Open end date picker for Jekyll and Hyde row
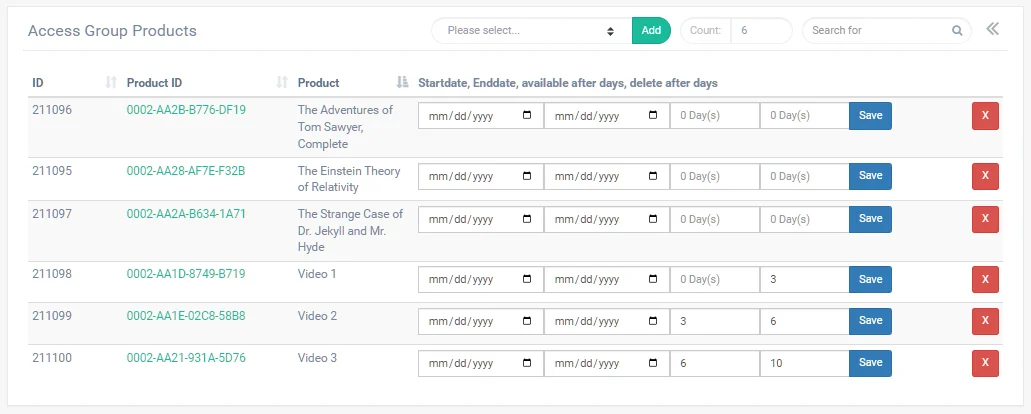 (x=653, y=219)
